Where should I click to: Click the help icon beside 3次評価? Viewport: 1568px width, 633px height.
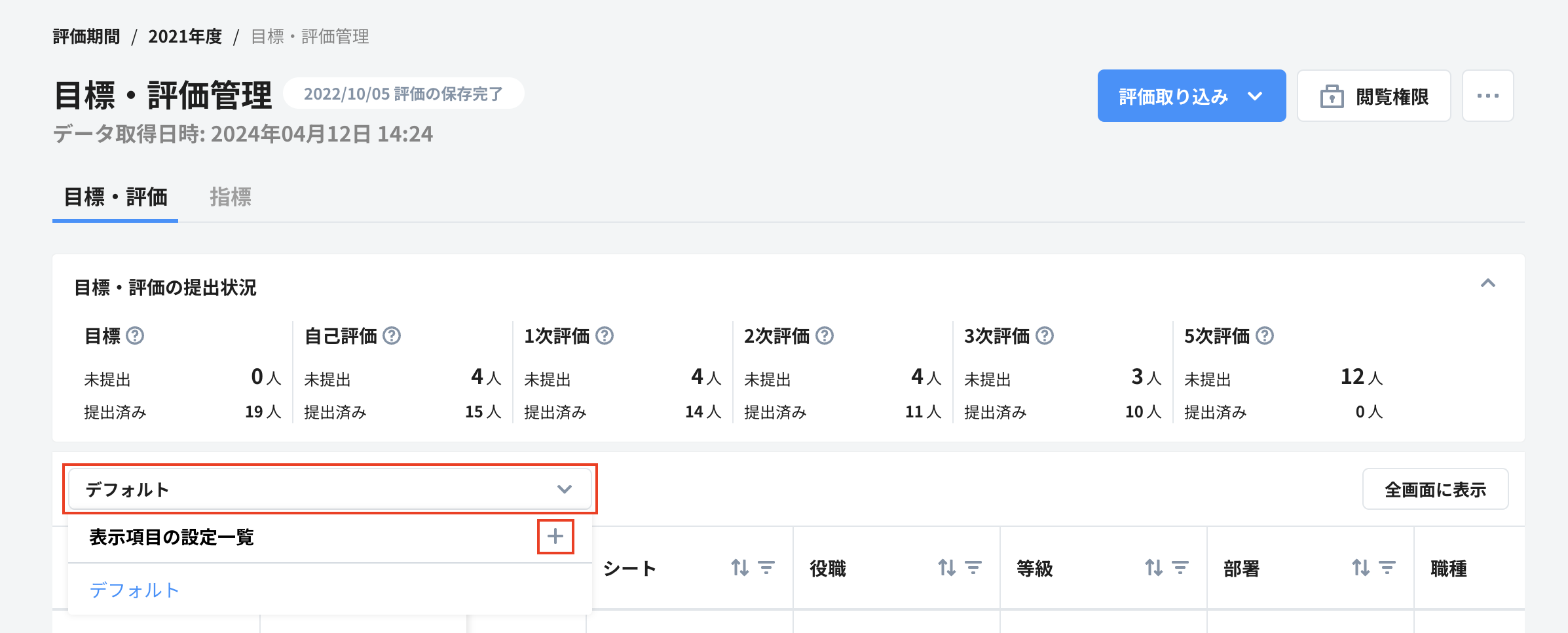(1045, 336)
